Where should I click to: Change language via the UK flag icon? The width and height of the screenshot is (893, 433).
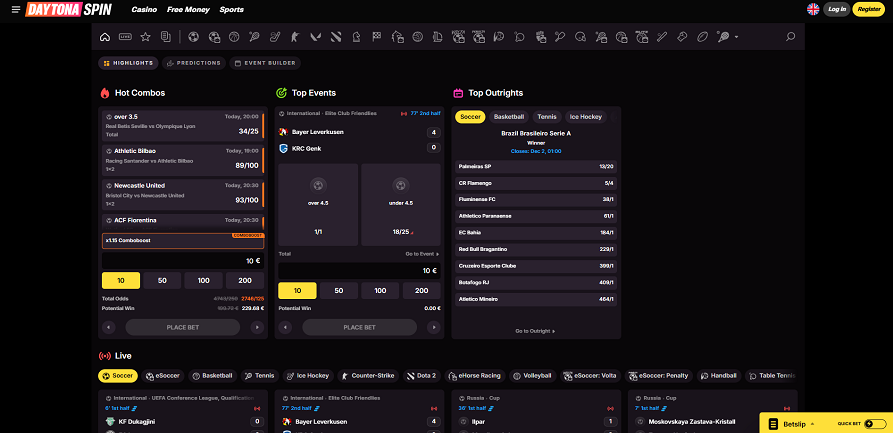pyautogui.click(x=813, y=9)
